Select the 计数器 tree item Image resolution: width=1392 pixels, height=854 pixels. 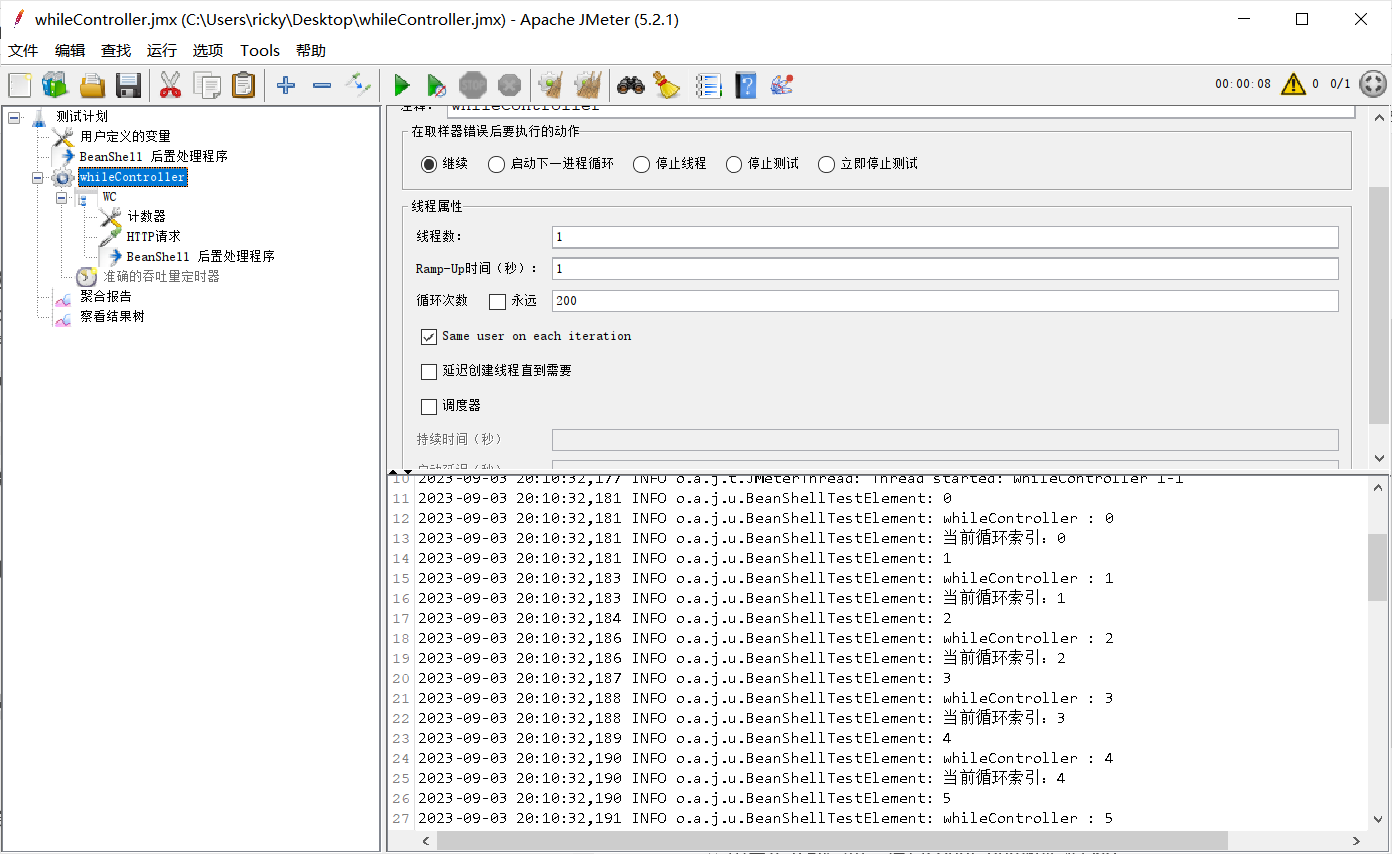coord(146,216)
